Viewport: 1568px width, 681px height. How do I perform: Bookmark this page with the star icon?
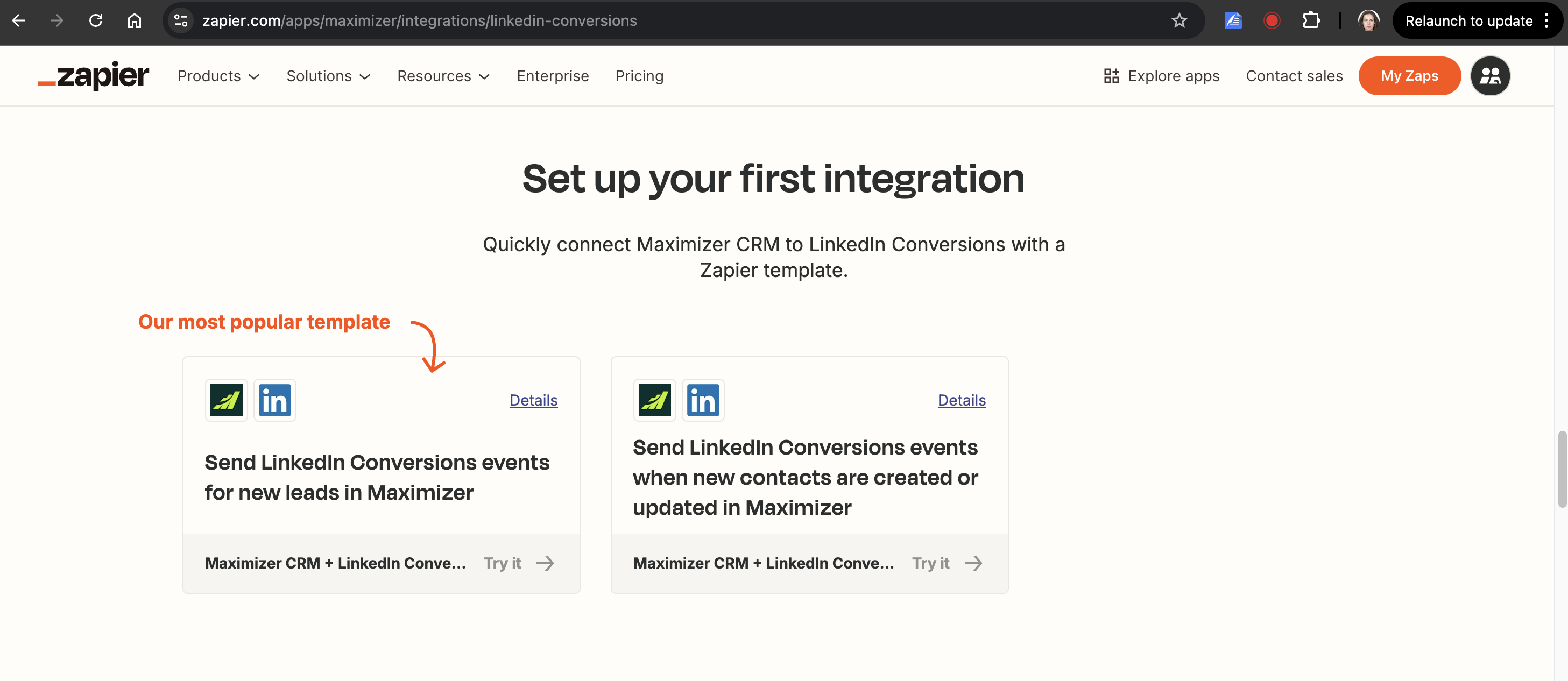click(1179, 20)
